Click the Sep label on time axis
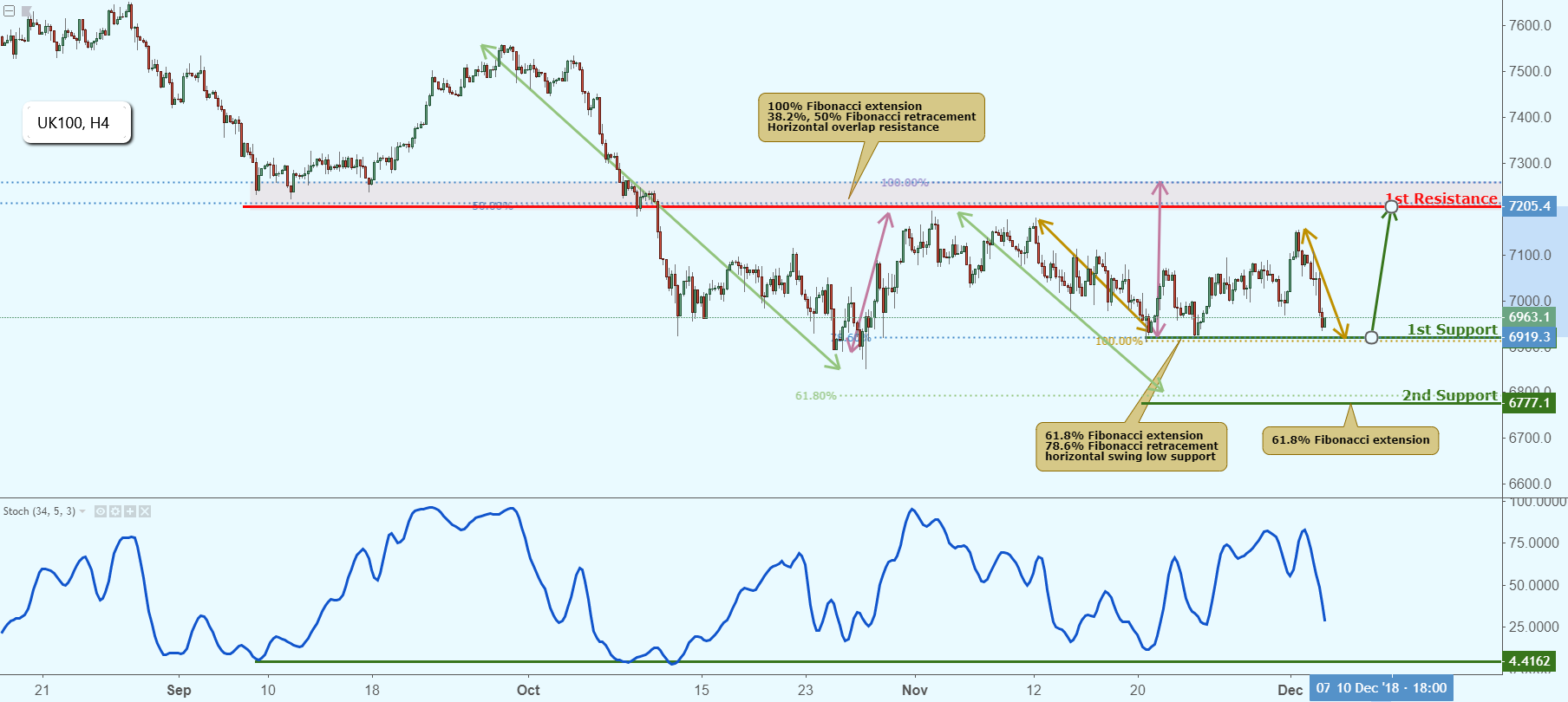This screenshot has height=702, width=1568. [179, 690]
